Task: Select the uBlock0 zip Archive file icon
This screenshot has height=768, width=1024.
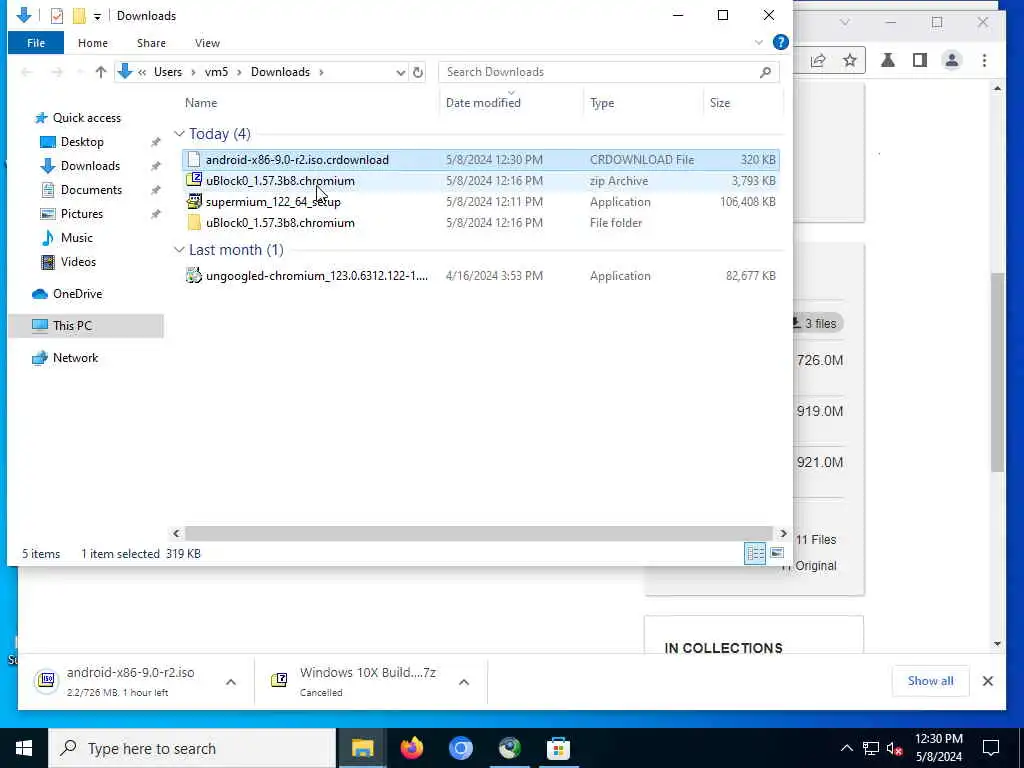Action: click(194, 180)
